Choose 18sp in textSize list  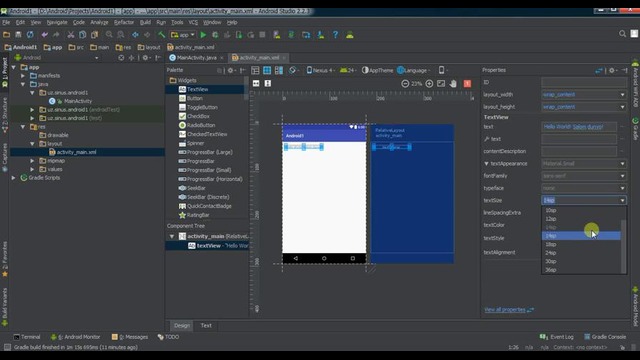pyautogui.click(x=581, y=244)
